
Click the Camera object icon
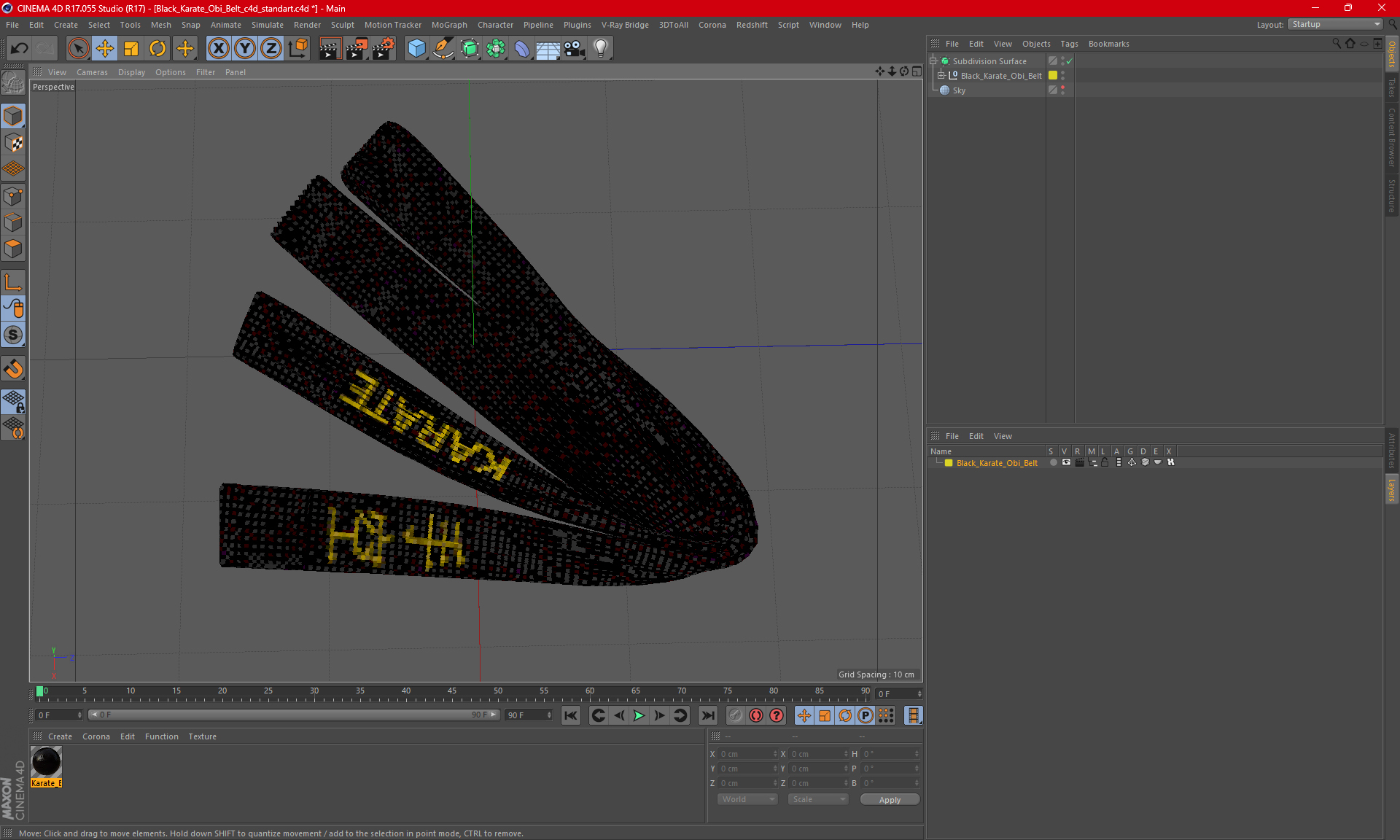click(575, 49)
